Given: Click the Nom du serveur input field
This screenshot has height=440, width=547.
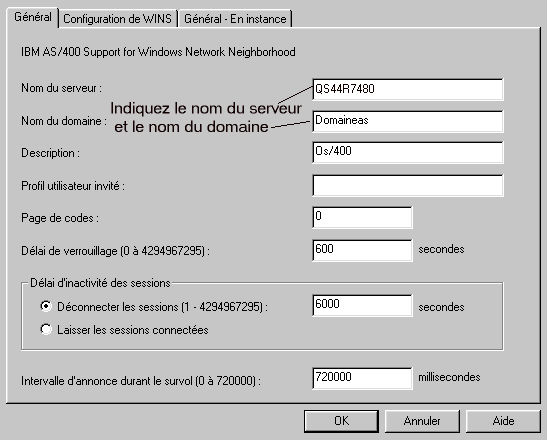Looking at the screenshot, I should [407, 89].
